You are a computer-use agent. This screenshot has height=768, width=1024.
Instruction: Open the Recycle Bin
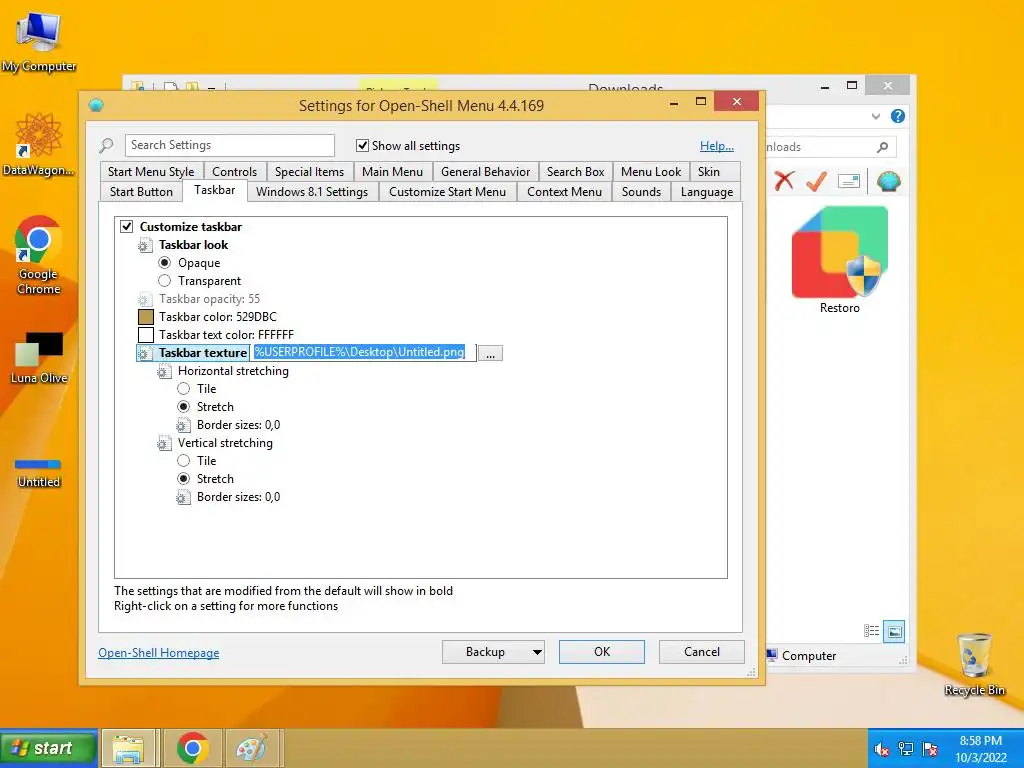point(974,664)
